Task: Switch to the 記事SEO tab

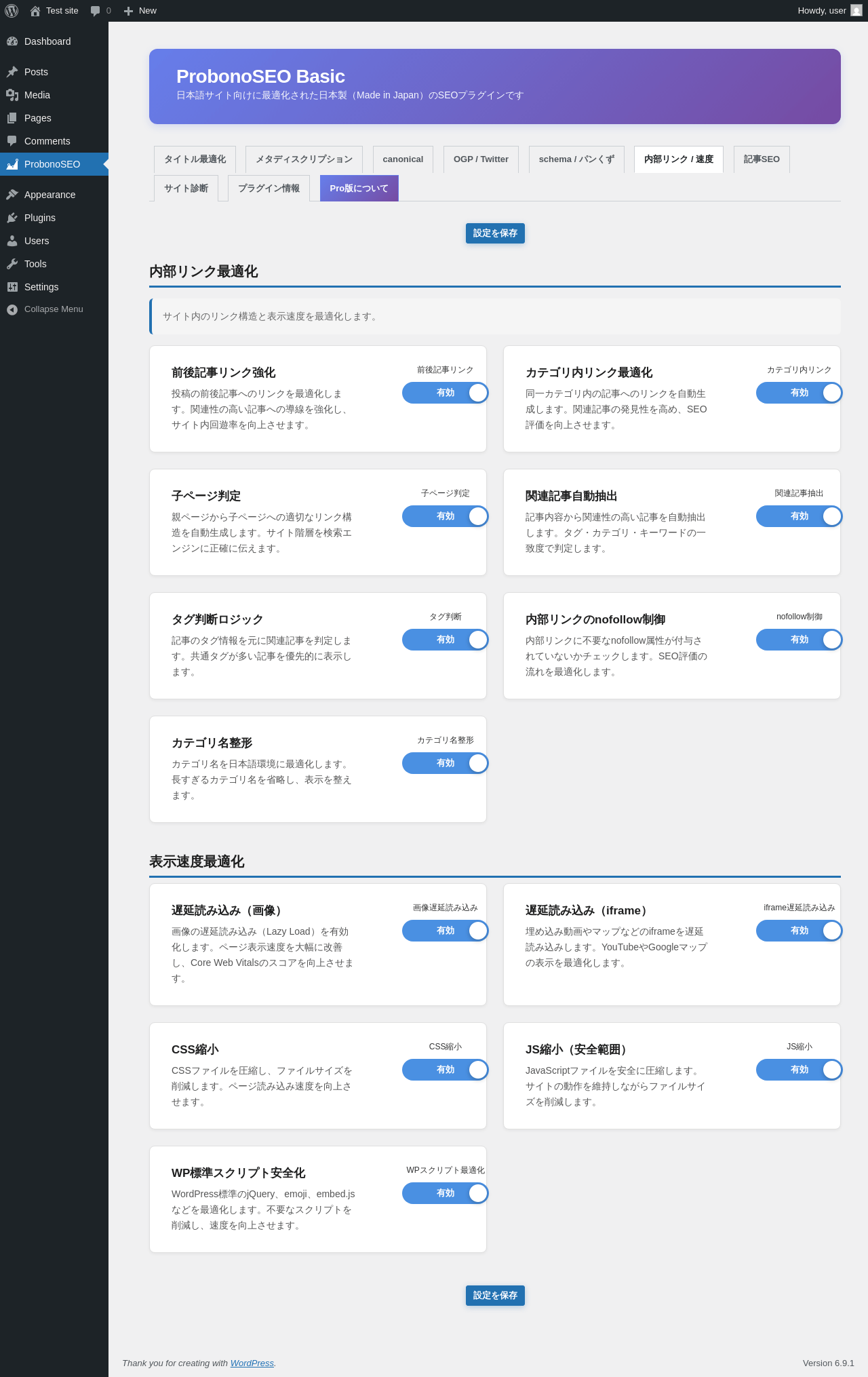Action: coord(762,159)
